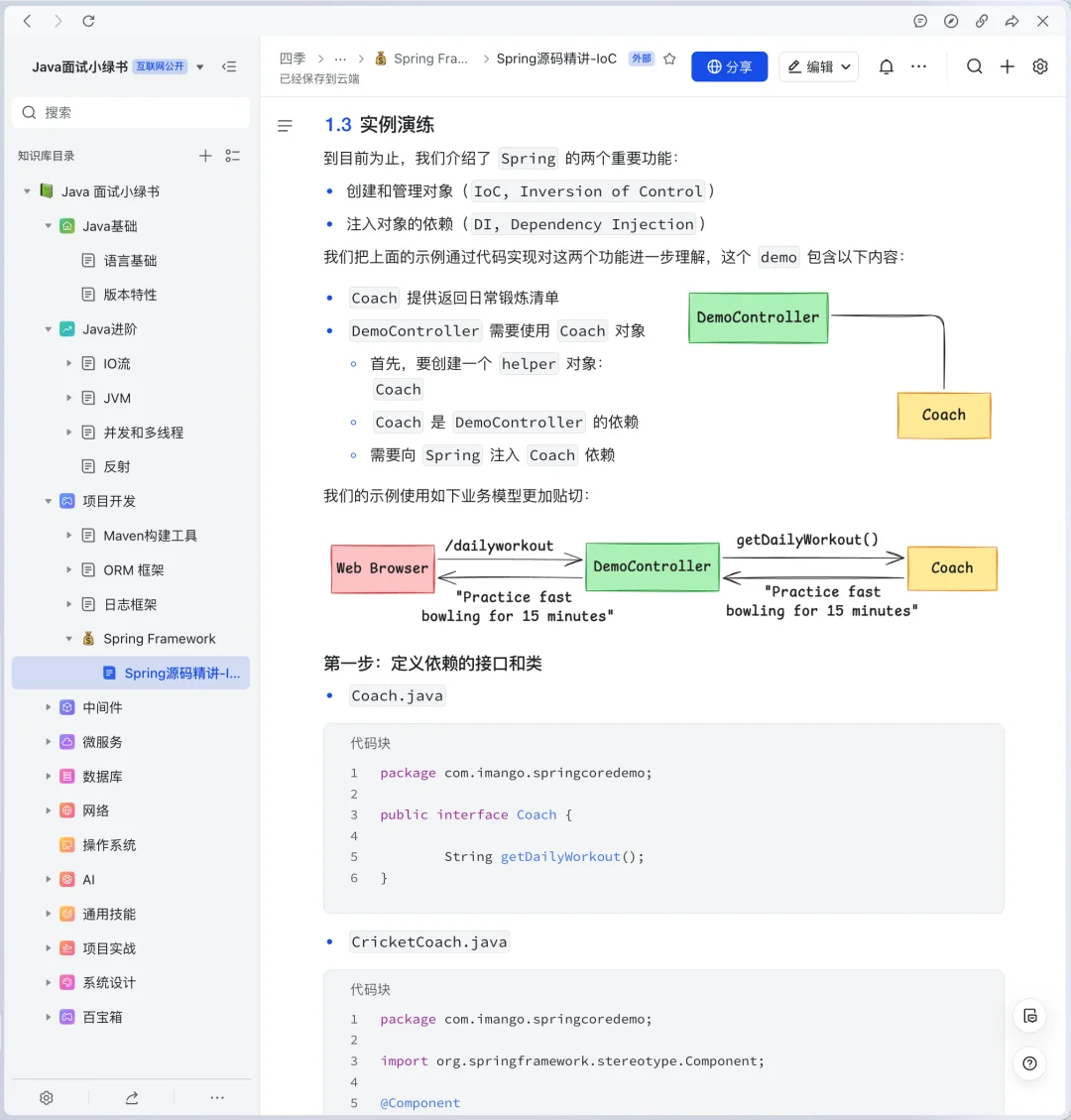Image resolution: width=1071 pixels, height=1120 pixels.
Task: Open sidebar bottom more options ellipsis
Action: click(x=217, y=1098)
